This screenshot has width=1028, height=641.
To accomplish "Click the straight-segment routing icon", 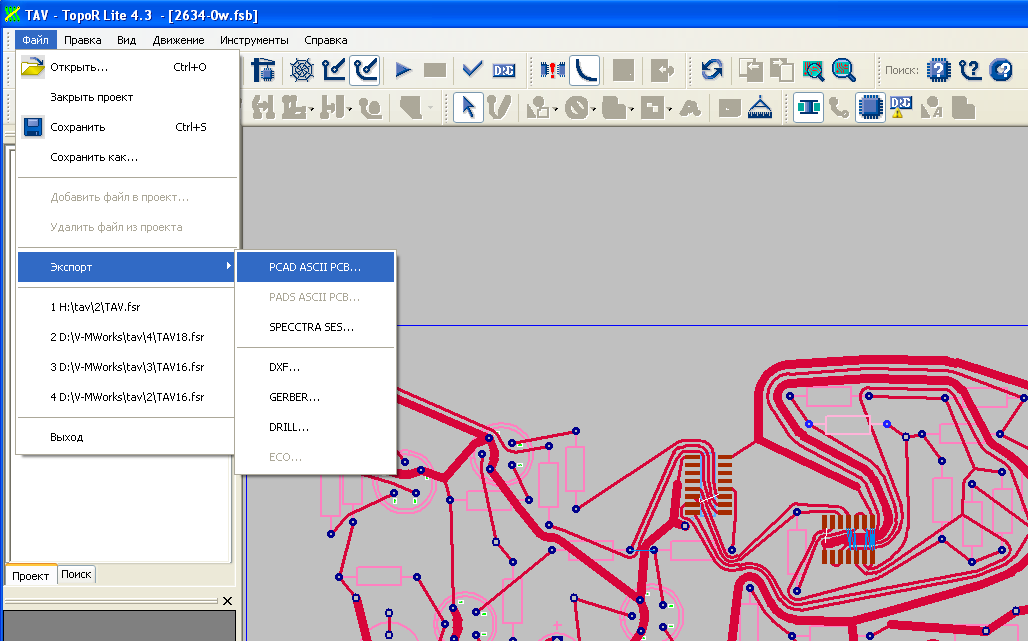I will click(333, 69).
